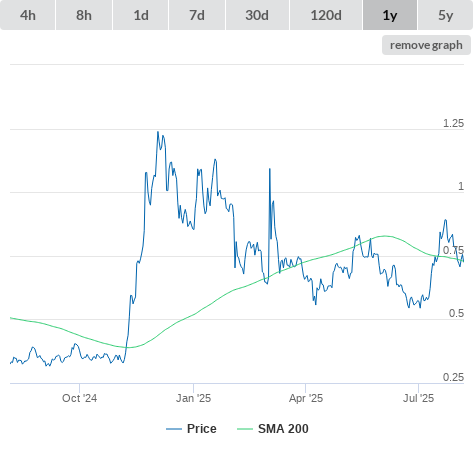Click the Jul '25 x-axis label
The height and width of the screenshot is (455, 474).
[418, 398]
